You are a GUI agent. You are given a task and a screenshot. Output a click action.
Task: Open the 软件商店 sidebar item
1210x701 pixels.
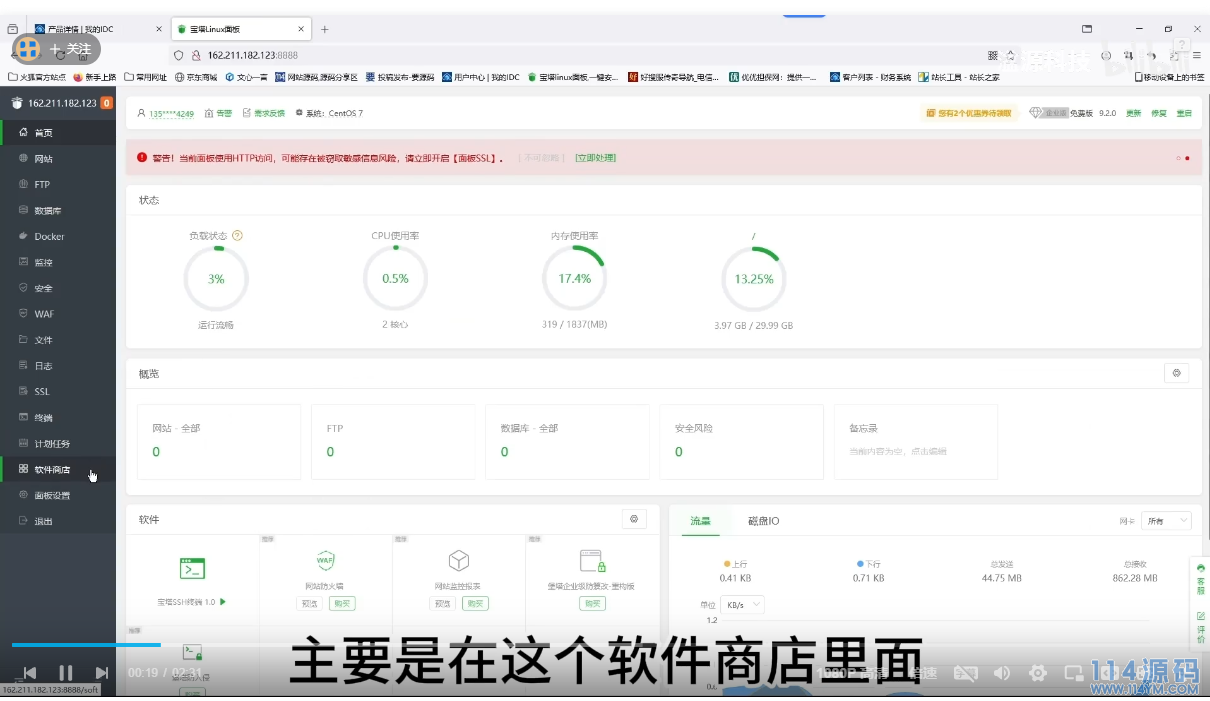(52, 469)
